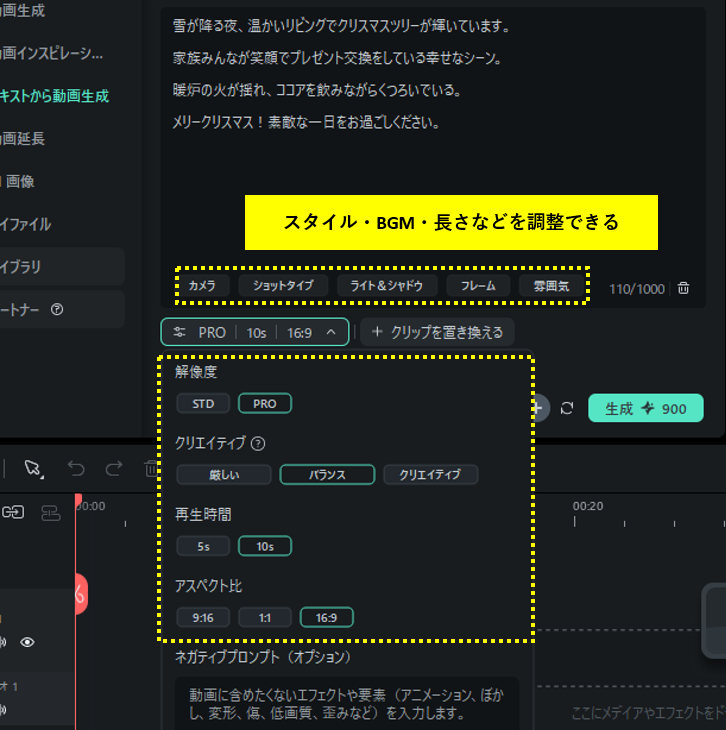This screenshot has width=726, height=730.
Task: Toggle the eye visibility icon on track
Action: 27,642
